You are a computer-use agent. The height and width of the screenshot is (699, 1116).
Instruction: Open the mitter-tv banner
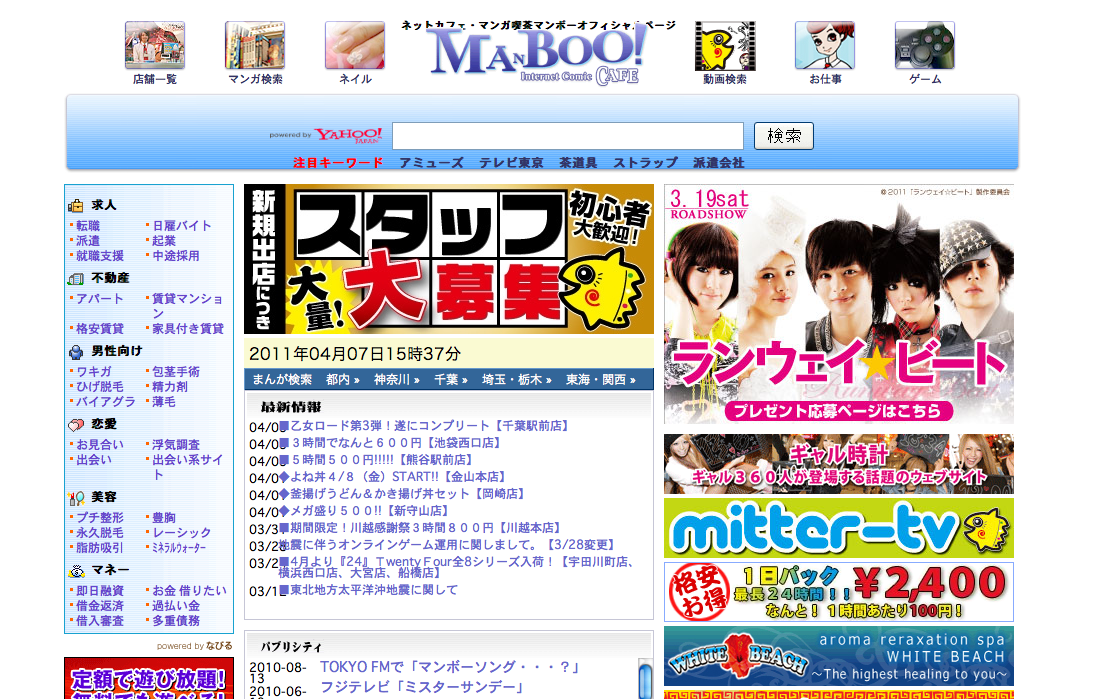[x=838, y=528]
